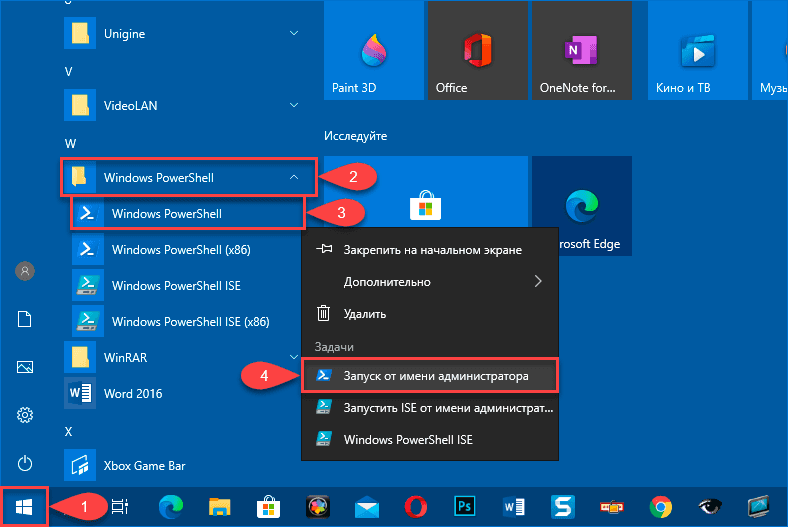Open the WinRAR folder
The height and width of the screenshot is (527, 788).
pos(182,358)
